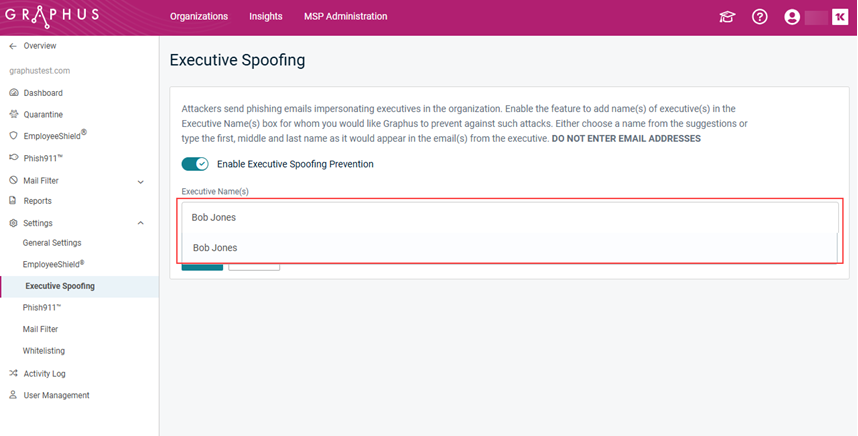Open EmployeeShield under Settings
The image size is (858, 436).
coord(54,264)
